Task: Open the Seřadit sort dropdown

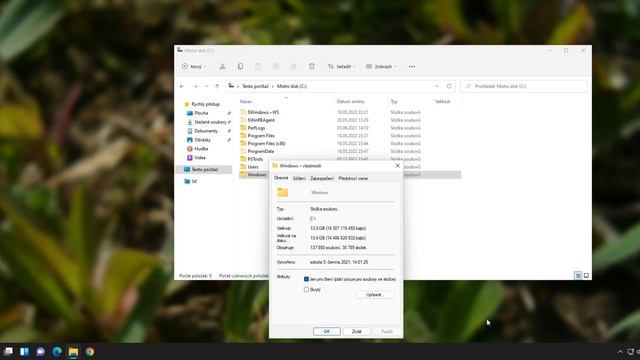Action: click(342, 67)
